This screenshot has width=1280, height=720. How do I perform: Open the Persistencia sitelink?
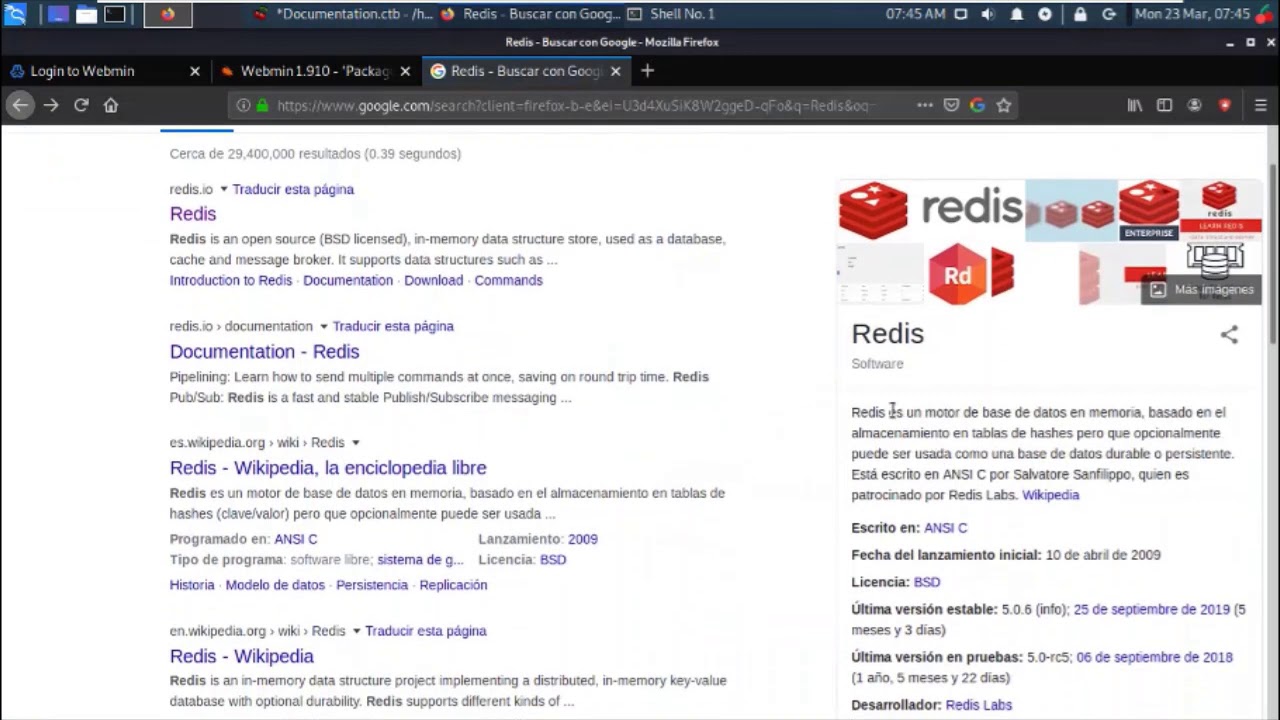[x=372, y=585]
